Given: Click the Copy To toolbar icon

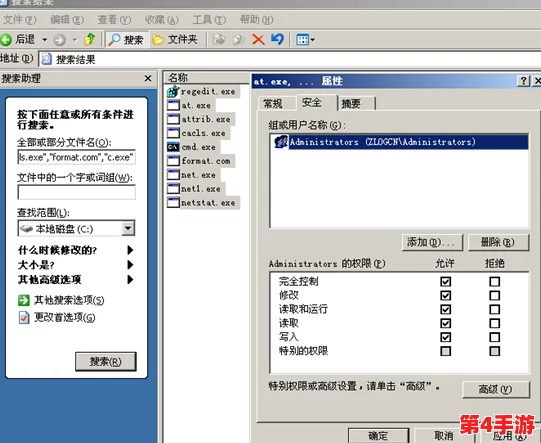Looking at the screenshot, I should tap(238, 40).
